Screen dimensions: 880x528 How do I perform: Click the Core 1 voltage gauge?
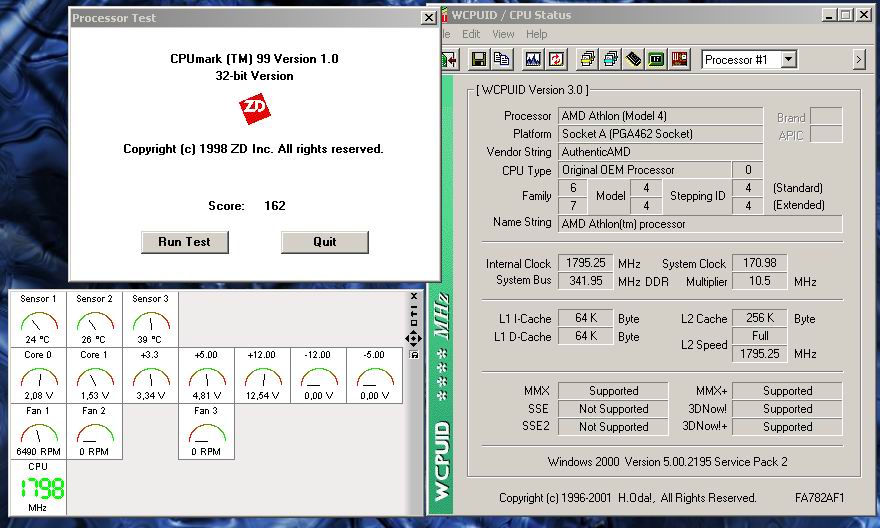click(94, 375)
